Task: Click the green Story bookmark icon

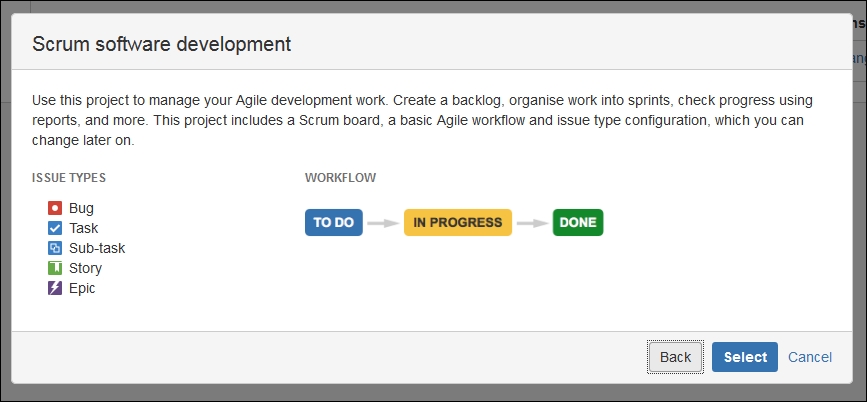Action: coord(55,268)
